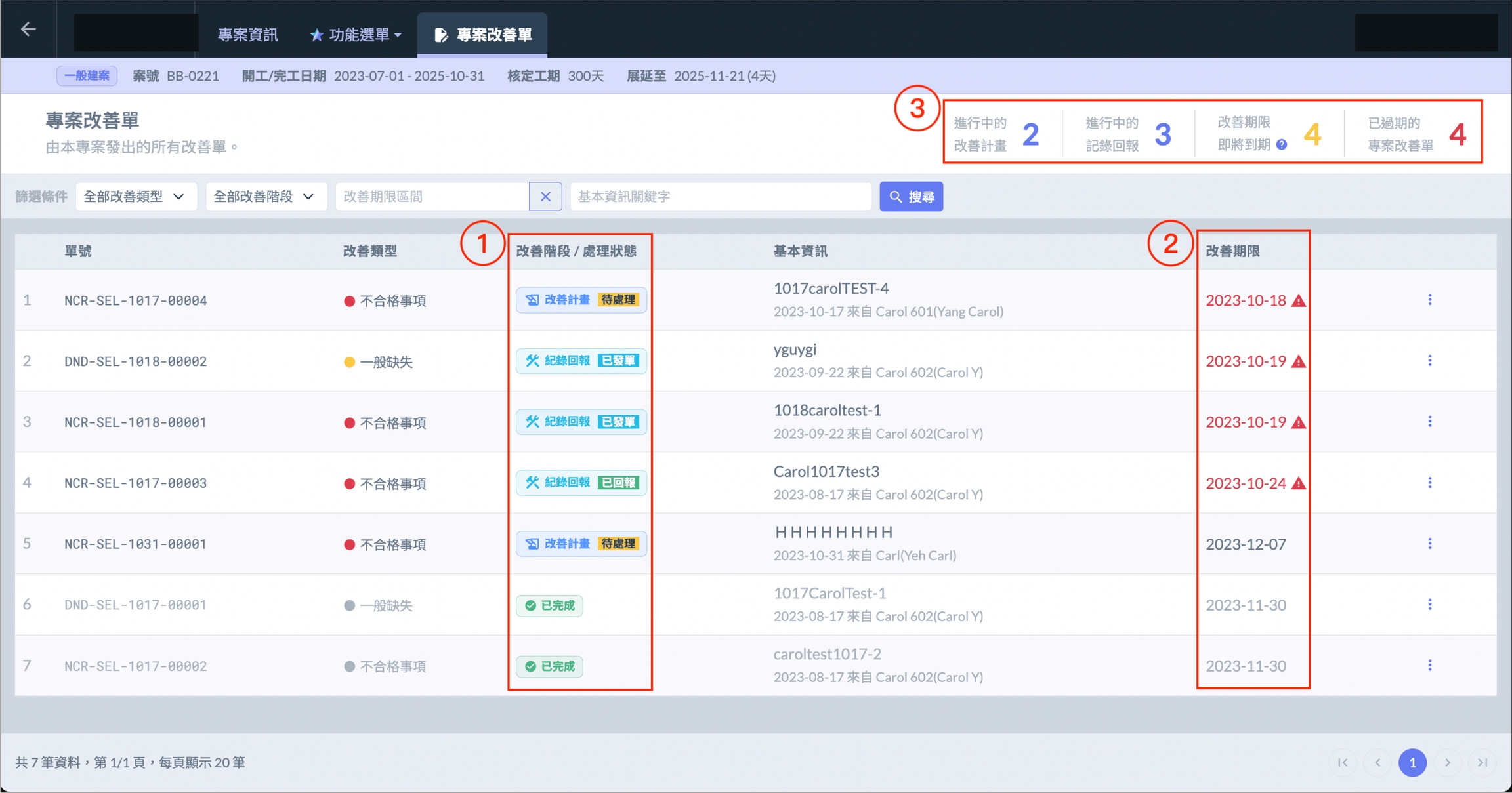This screenshot has height=793, width=1512.
Task: Open row actions for caroltest1017-2
Action: tap(1429, 666)
